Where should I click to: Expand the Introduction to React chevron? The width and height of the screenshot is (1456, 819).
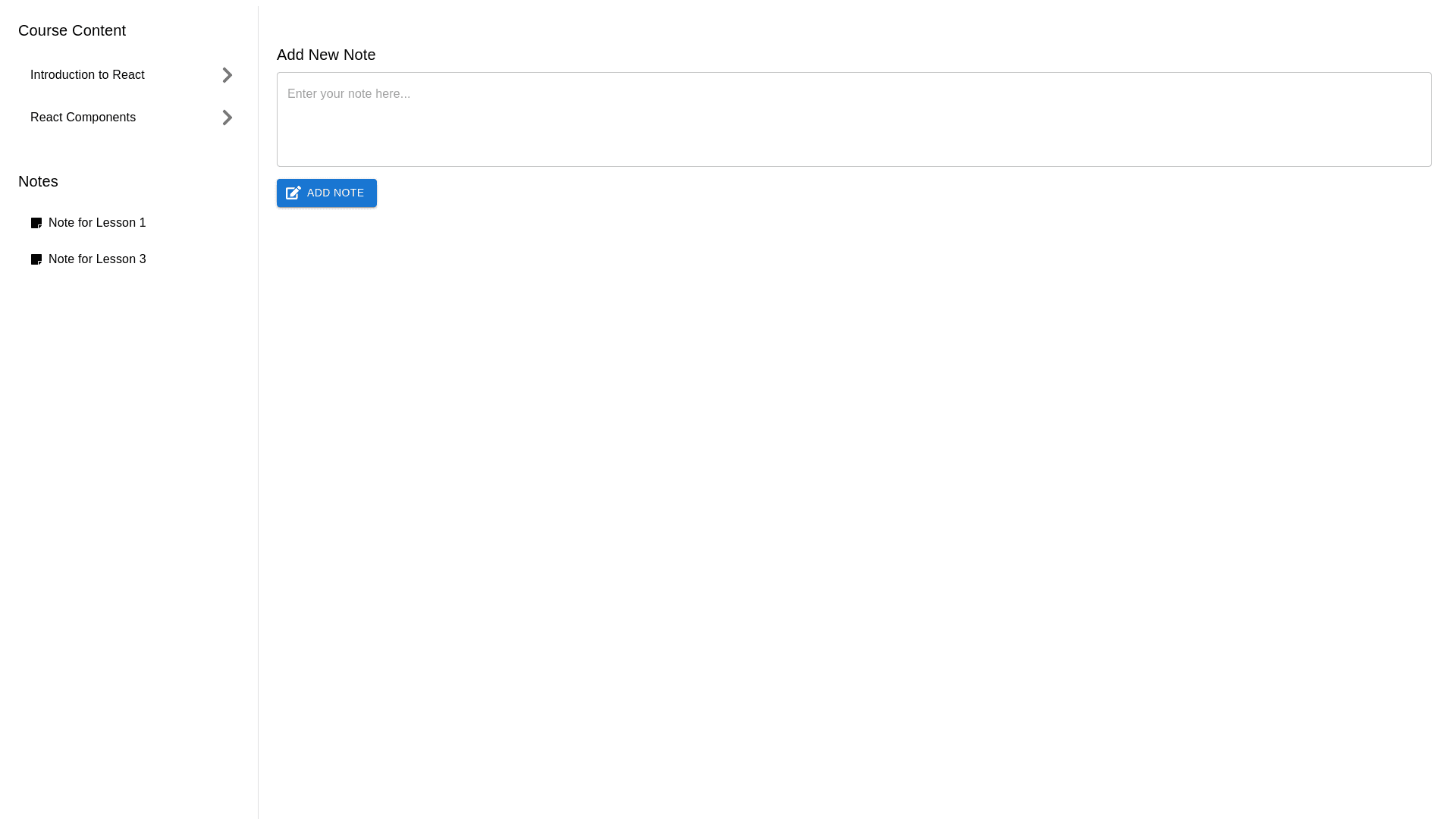click(227, 75)
